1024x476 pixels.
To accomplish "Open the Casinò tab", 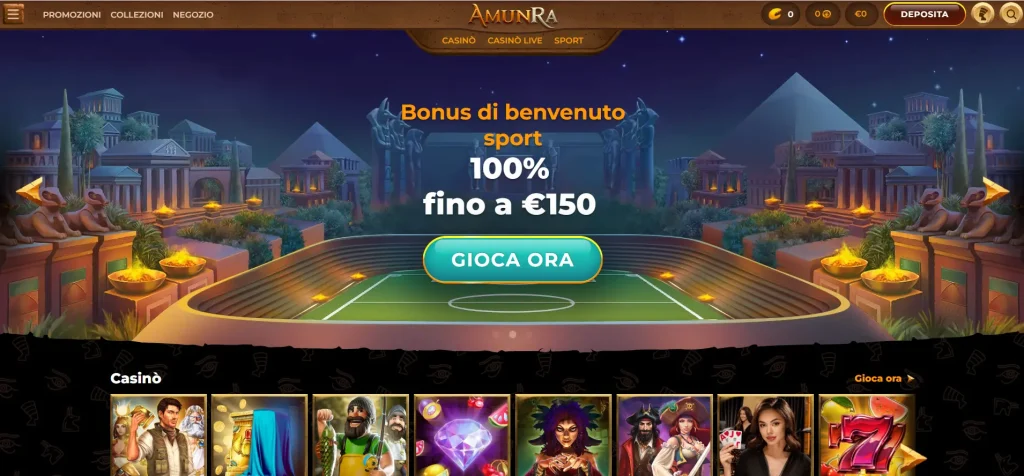I will (x=458, y=40).
